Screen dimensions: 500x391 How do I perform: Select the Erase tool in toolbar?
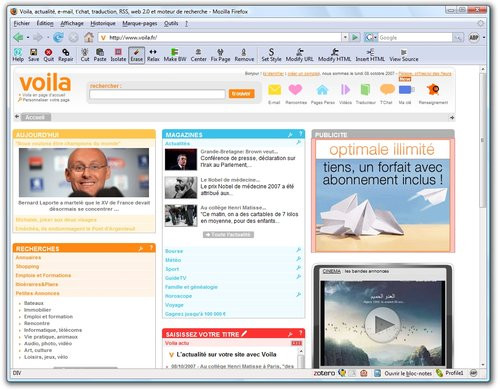tap(137, 55)
